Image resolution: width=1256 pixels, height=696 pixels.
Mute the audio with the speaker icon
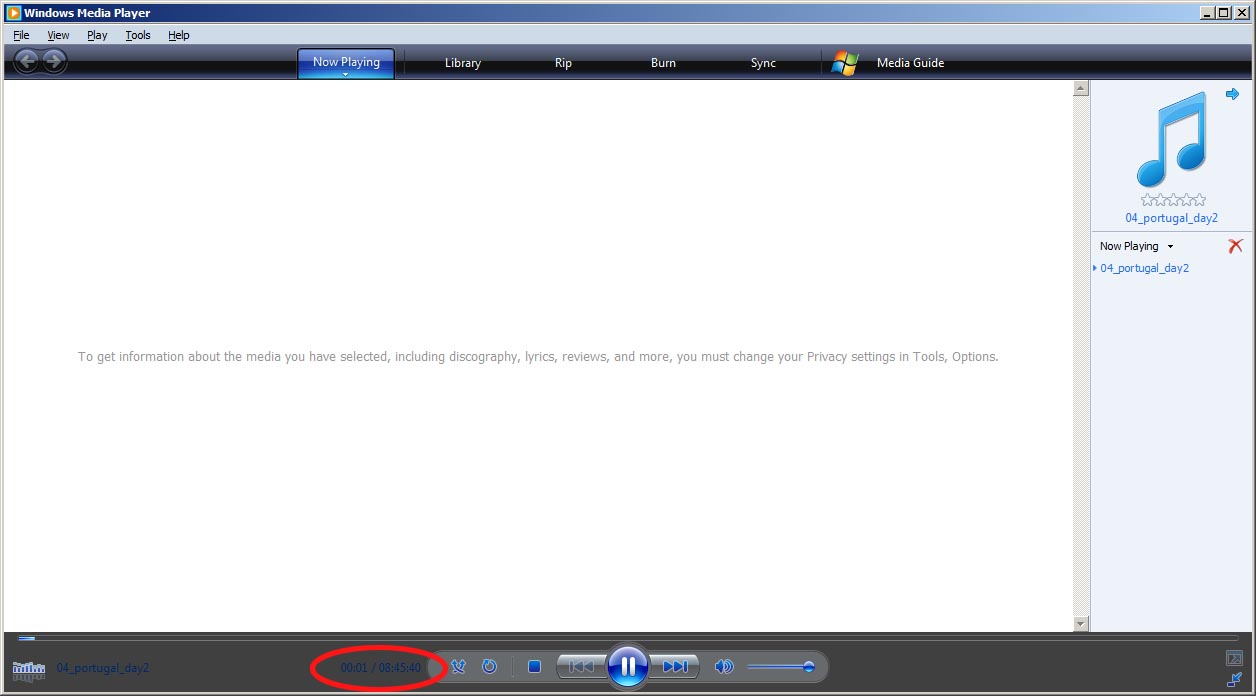(724, 666)
